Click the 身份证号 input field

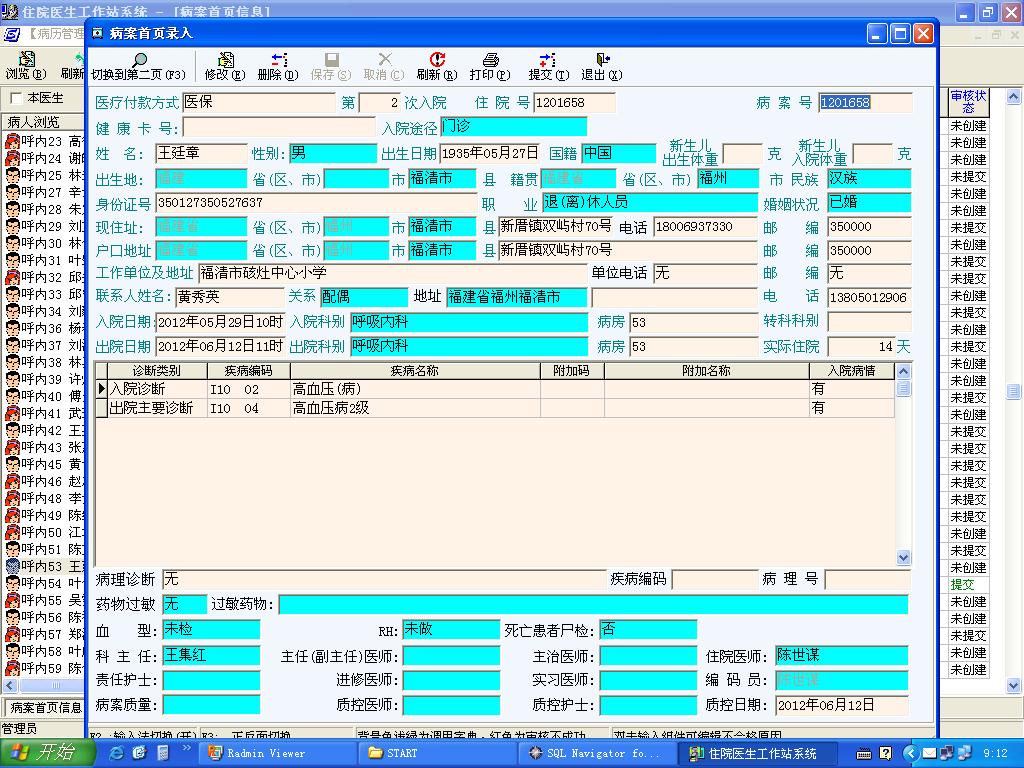(316, 202)
